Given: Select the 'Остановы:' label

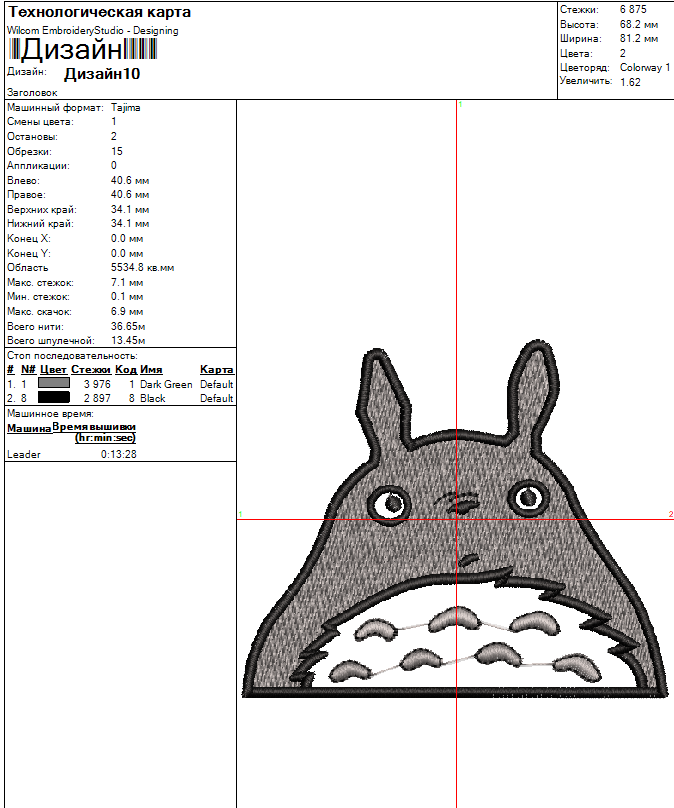Looking at the screenshot, I should click(32, 137).
